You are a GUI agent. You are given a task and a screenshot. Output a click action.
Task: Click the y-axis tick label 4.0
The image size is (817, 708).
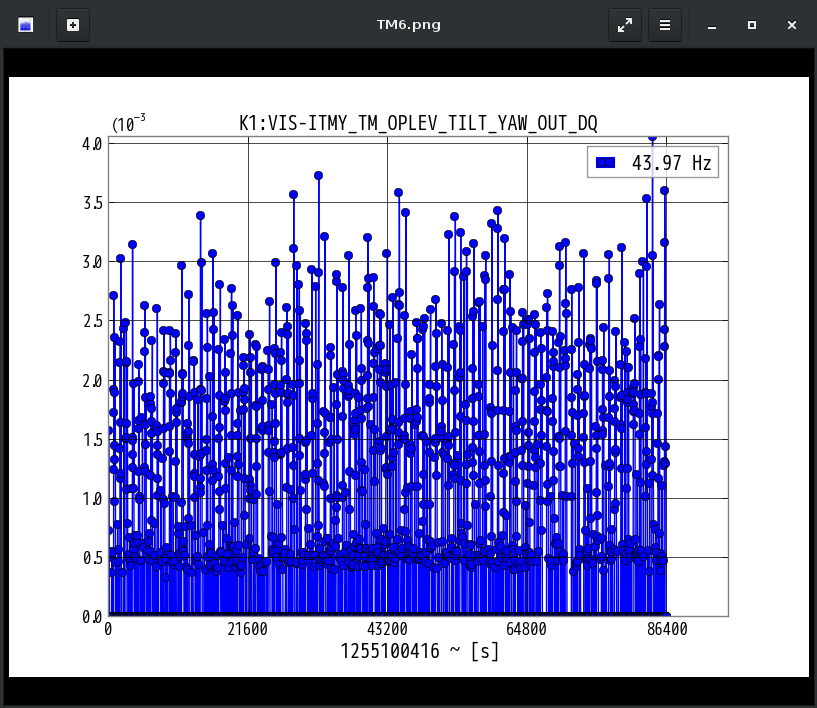click(x=92, y=144)
